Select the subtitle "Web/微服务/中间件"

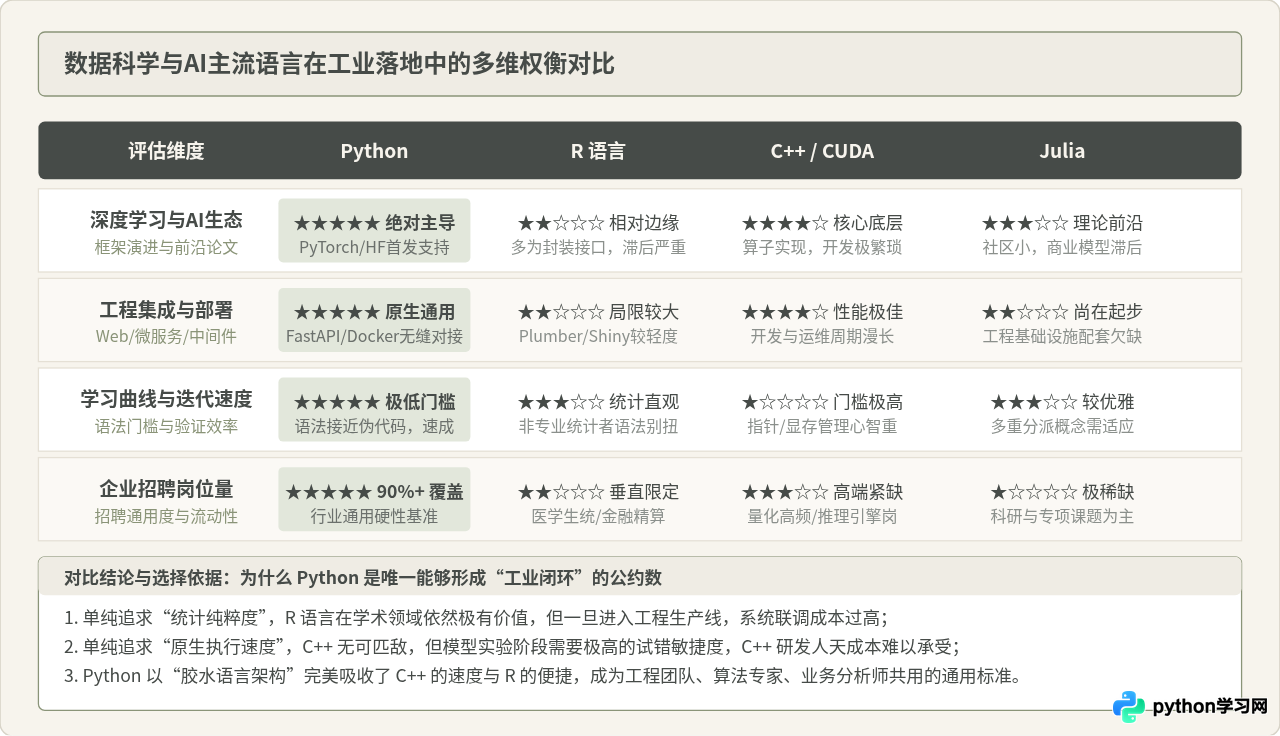166,337
